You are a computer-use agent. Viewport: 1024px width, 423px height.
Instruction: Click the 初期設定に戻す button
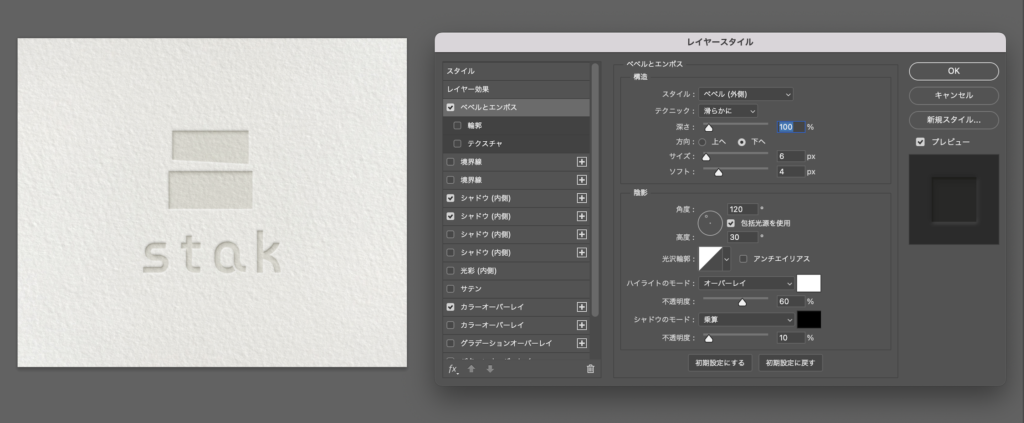tap(790, 363)
